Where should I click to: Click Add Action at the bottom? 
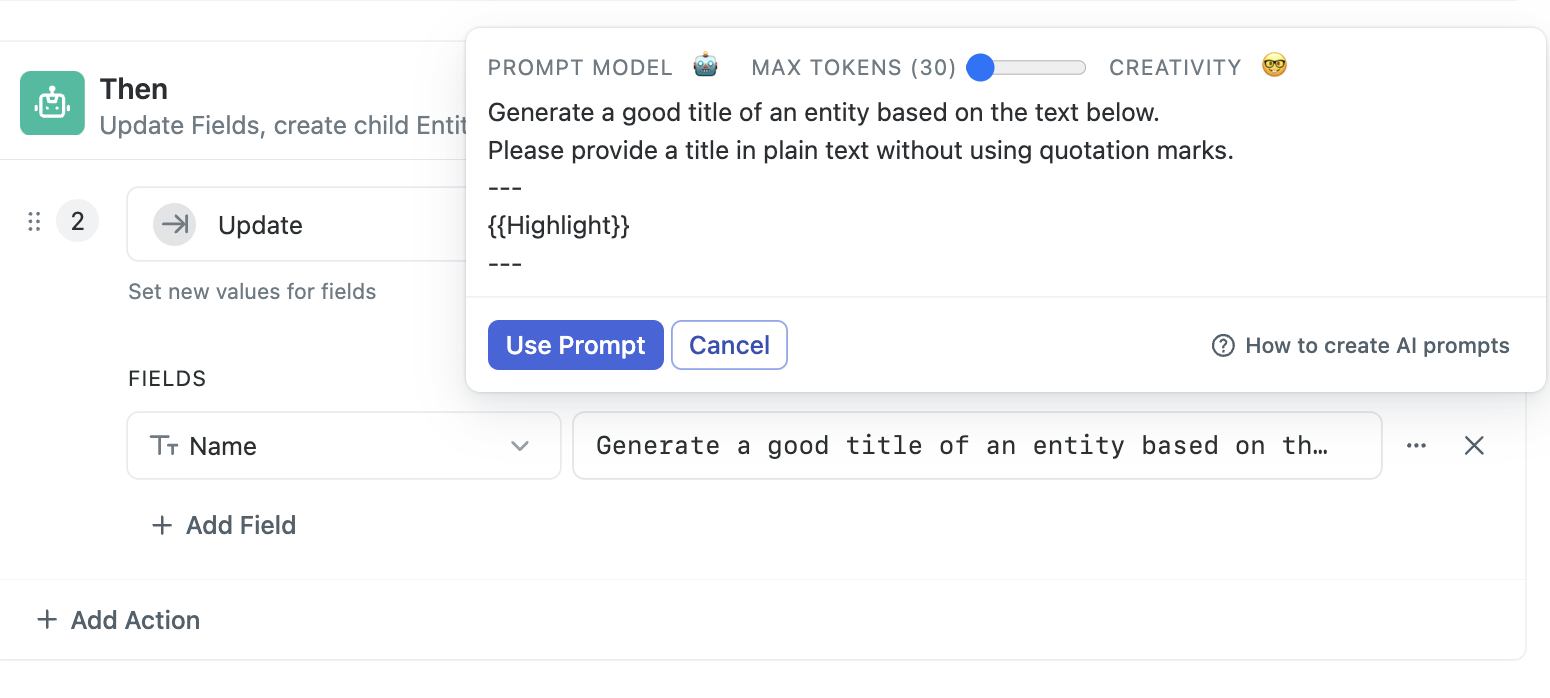point(118,620)
